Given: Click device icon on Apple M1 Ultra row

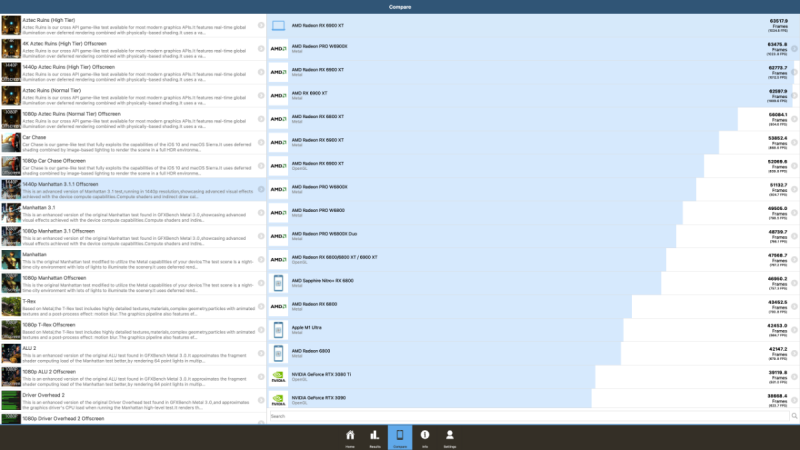Looking at the screenshot, I should coord(278,330).
